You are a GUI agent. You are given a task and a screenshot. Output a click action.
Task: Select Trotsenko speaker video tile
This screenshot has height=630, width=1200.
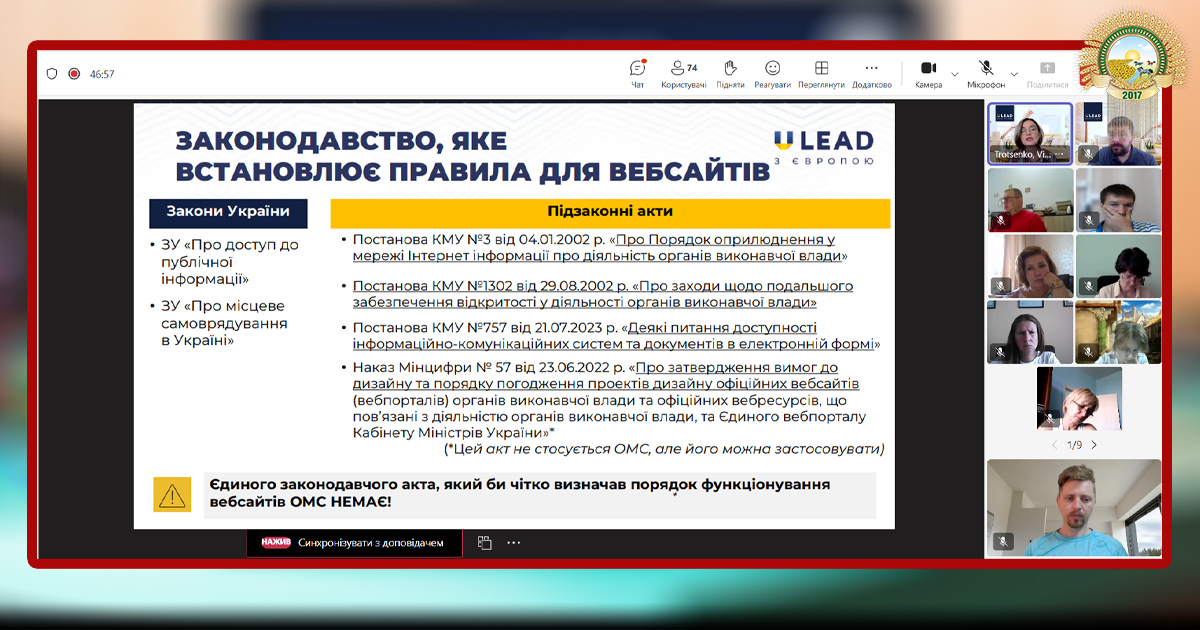[1030, 133]
